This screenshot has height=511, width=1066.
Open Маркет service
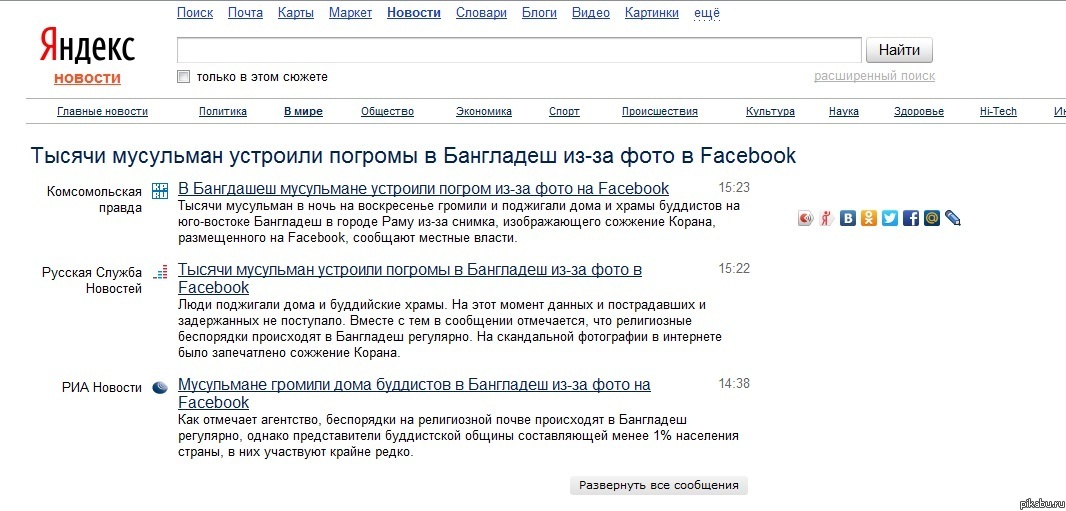point(350,13)
